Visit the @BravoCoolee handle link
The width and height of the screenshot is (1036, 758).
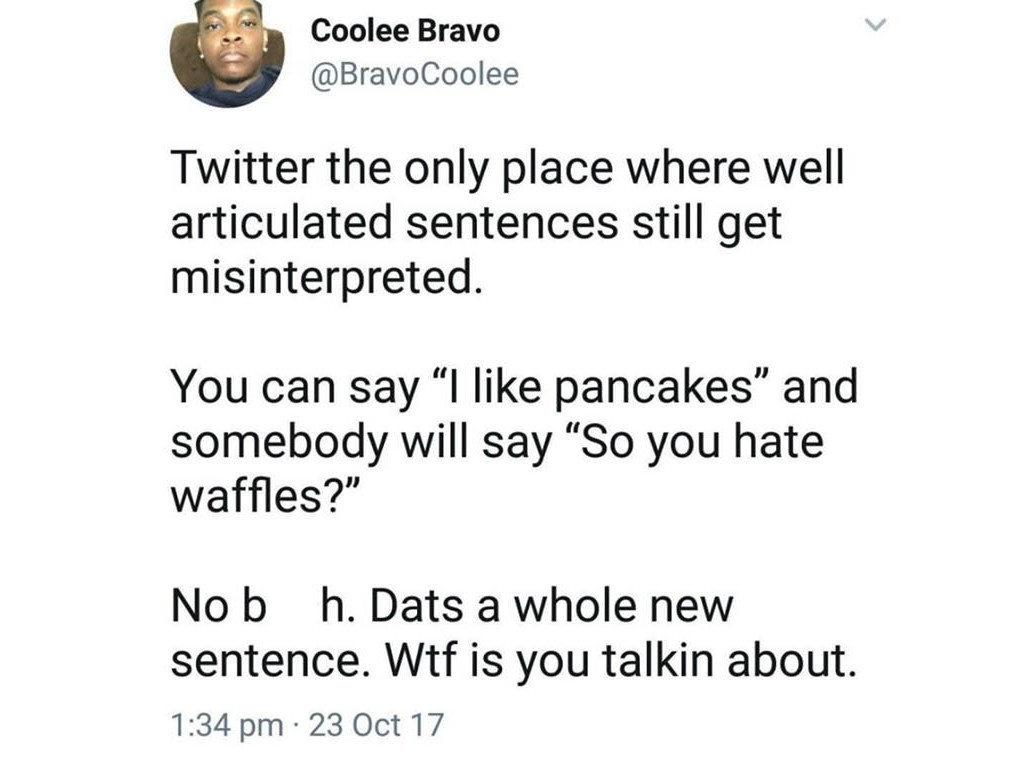415,74
